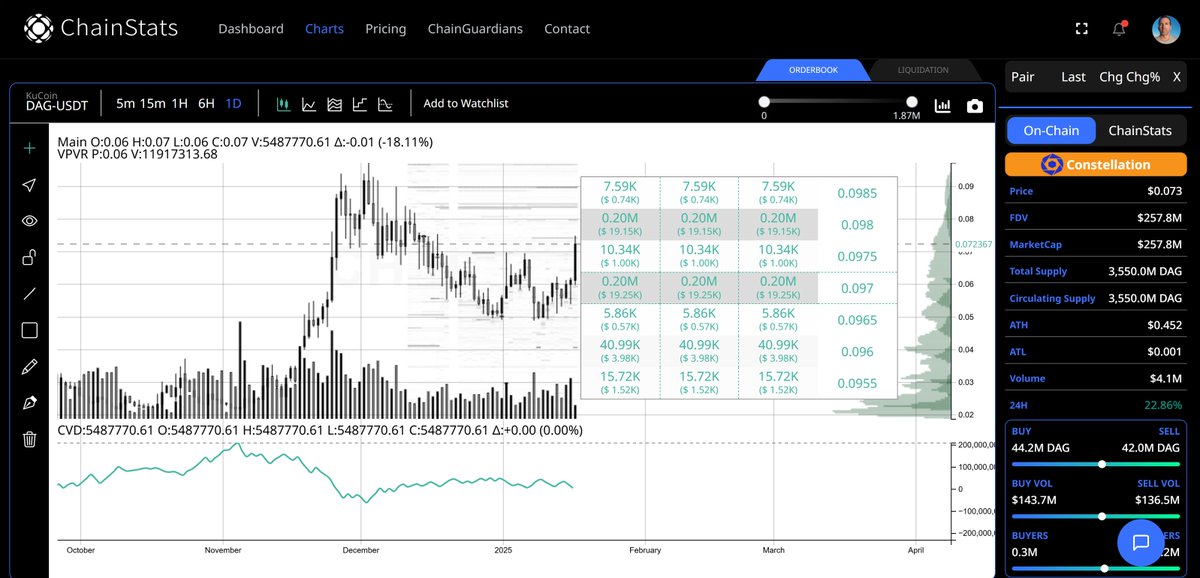
Task: Select the candlestick chart type icon
Action: [283, 104]
